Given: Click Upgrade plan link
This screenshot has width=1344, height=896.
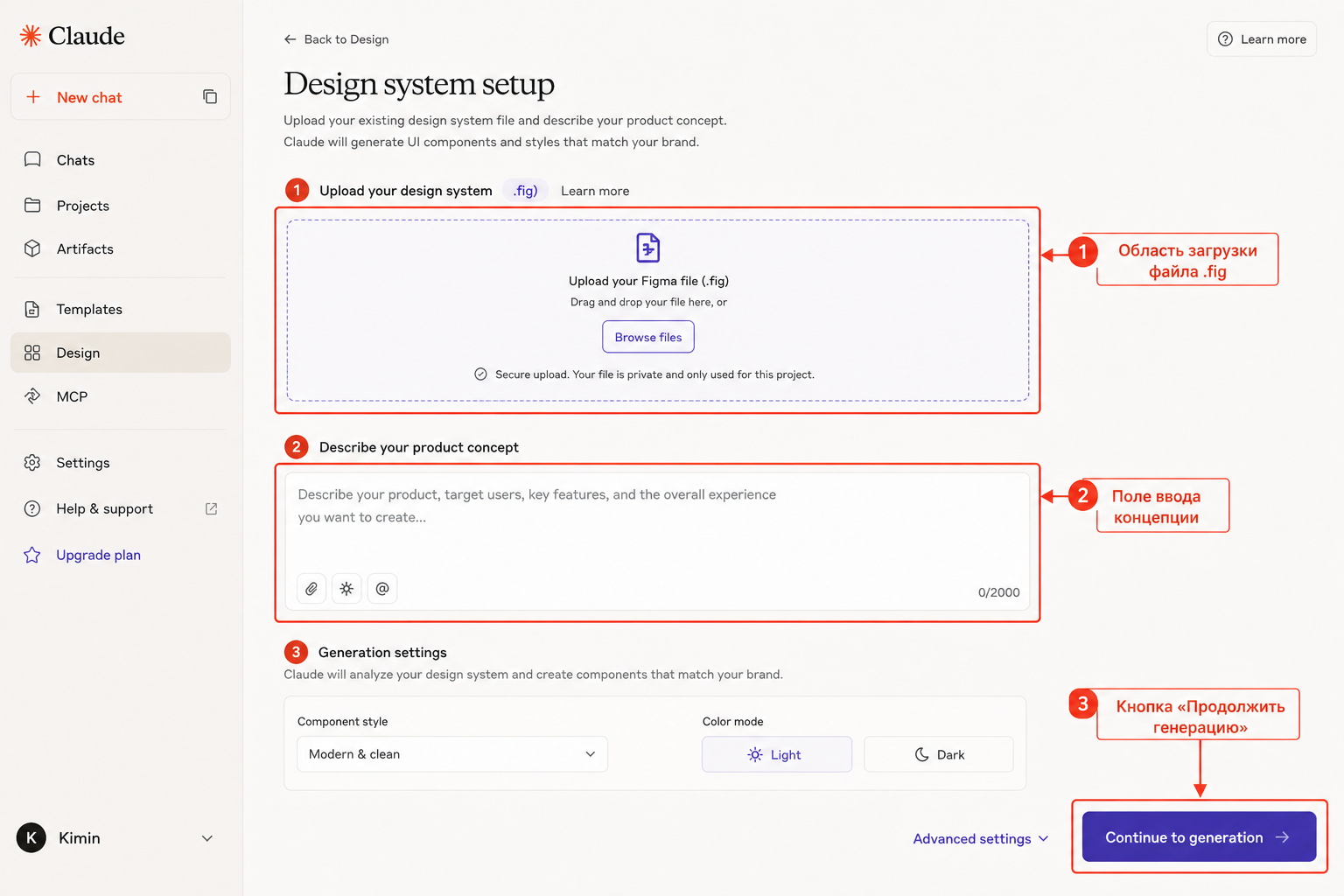Looking at the screenshot, I should (98, 555).
